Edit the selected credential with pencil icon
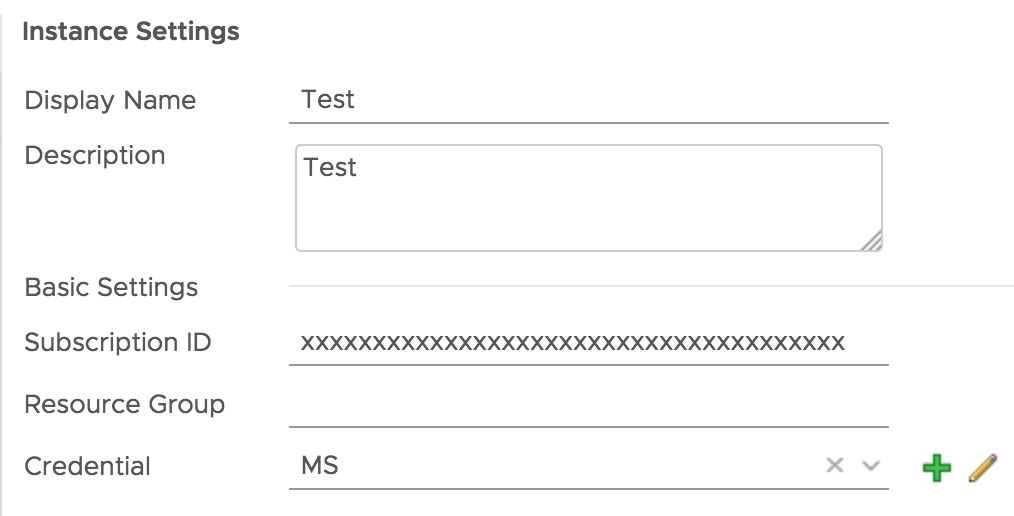 (x=983, y=467)
